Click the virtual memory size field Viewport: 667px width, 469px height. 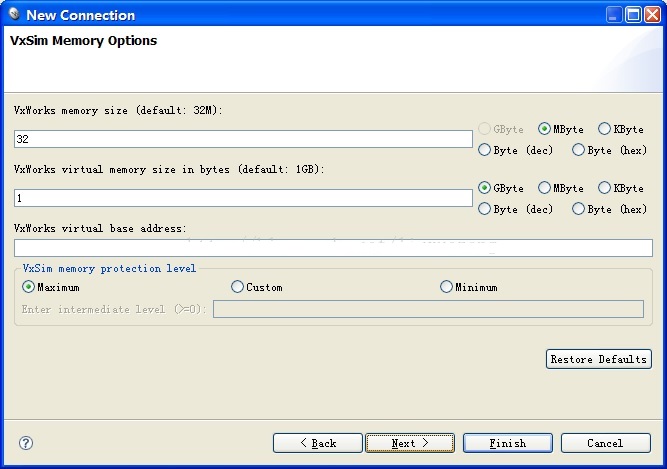point(243,198)
